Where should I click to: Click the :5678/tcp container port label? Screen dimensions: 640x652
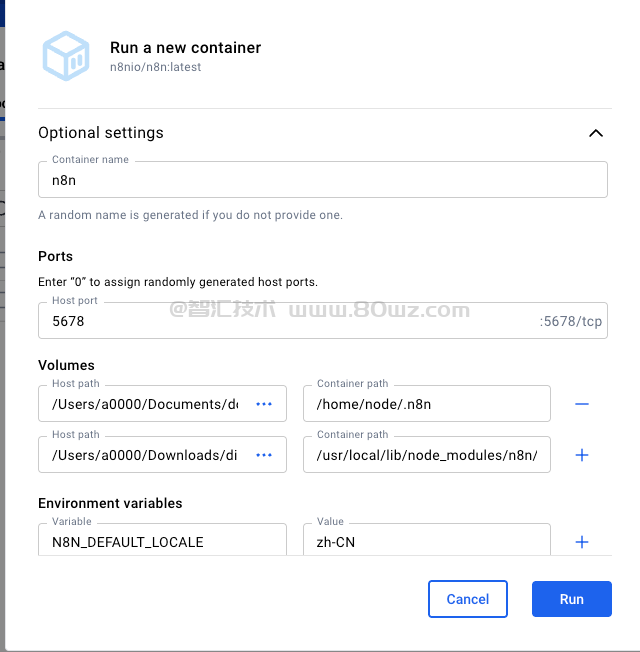point(570,322)
